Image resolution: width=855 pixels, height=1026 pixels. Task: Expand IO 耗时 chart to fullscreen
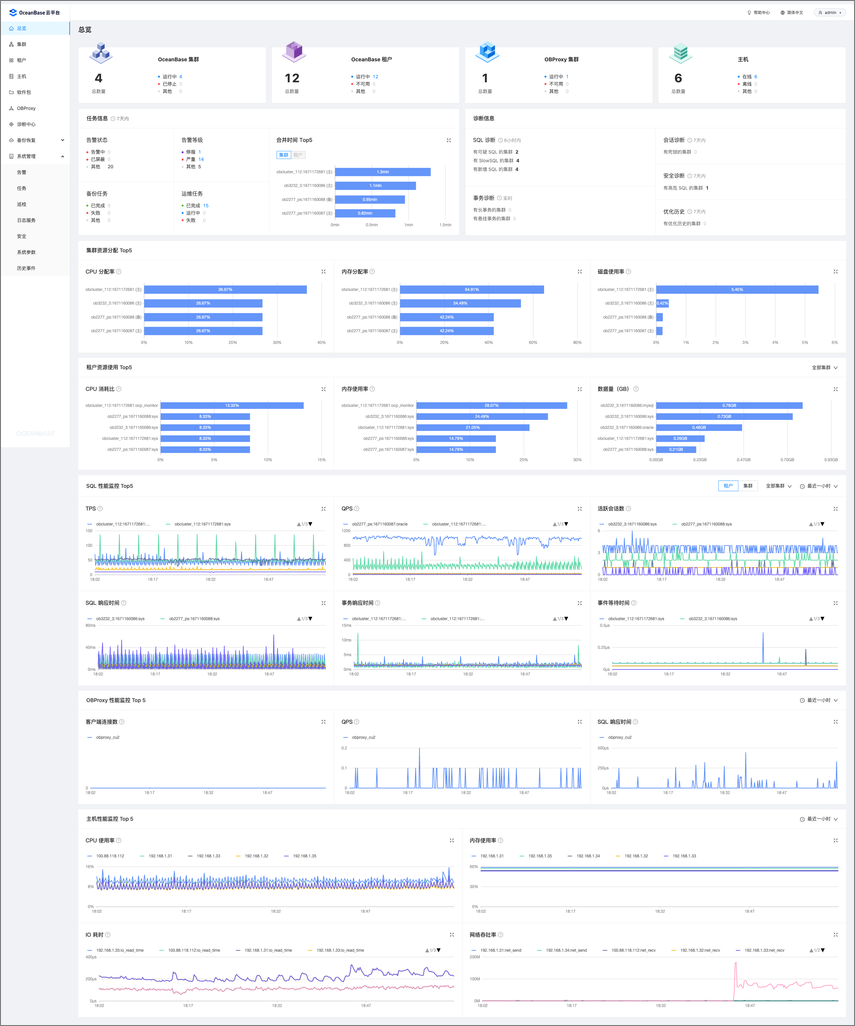451,934
